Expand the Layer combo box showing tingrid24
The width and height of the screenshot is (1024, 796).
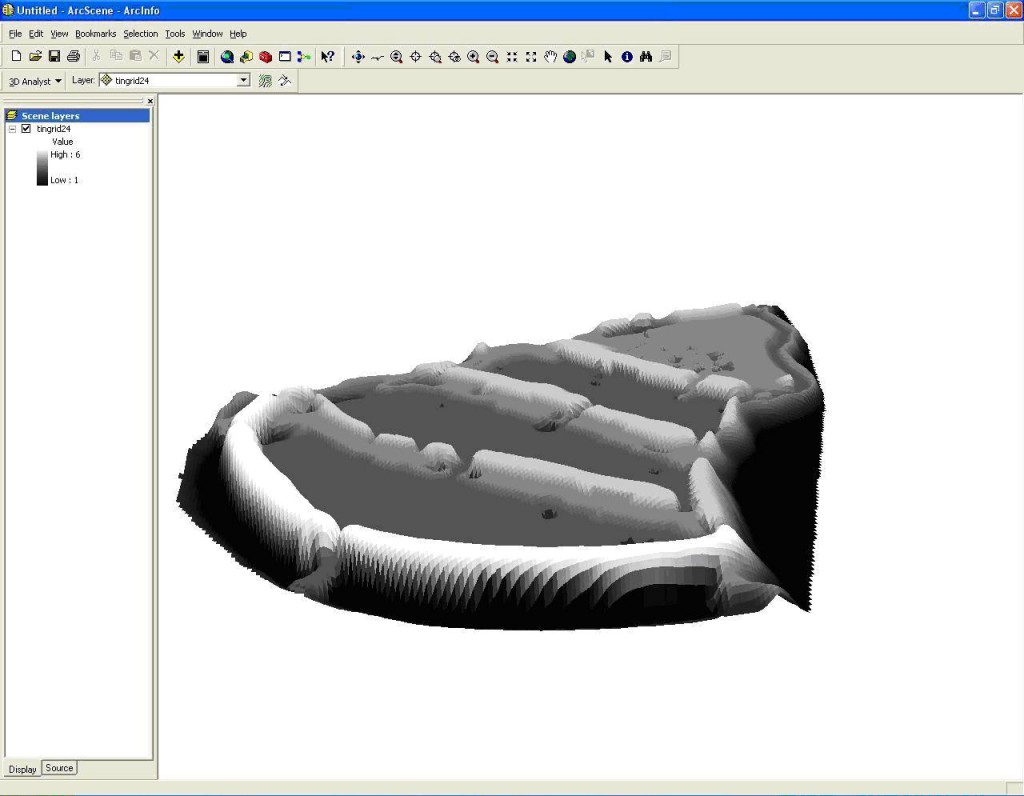coord(243,81)
